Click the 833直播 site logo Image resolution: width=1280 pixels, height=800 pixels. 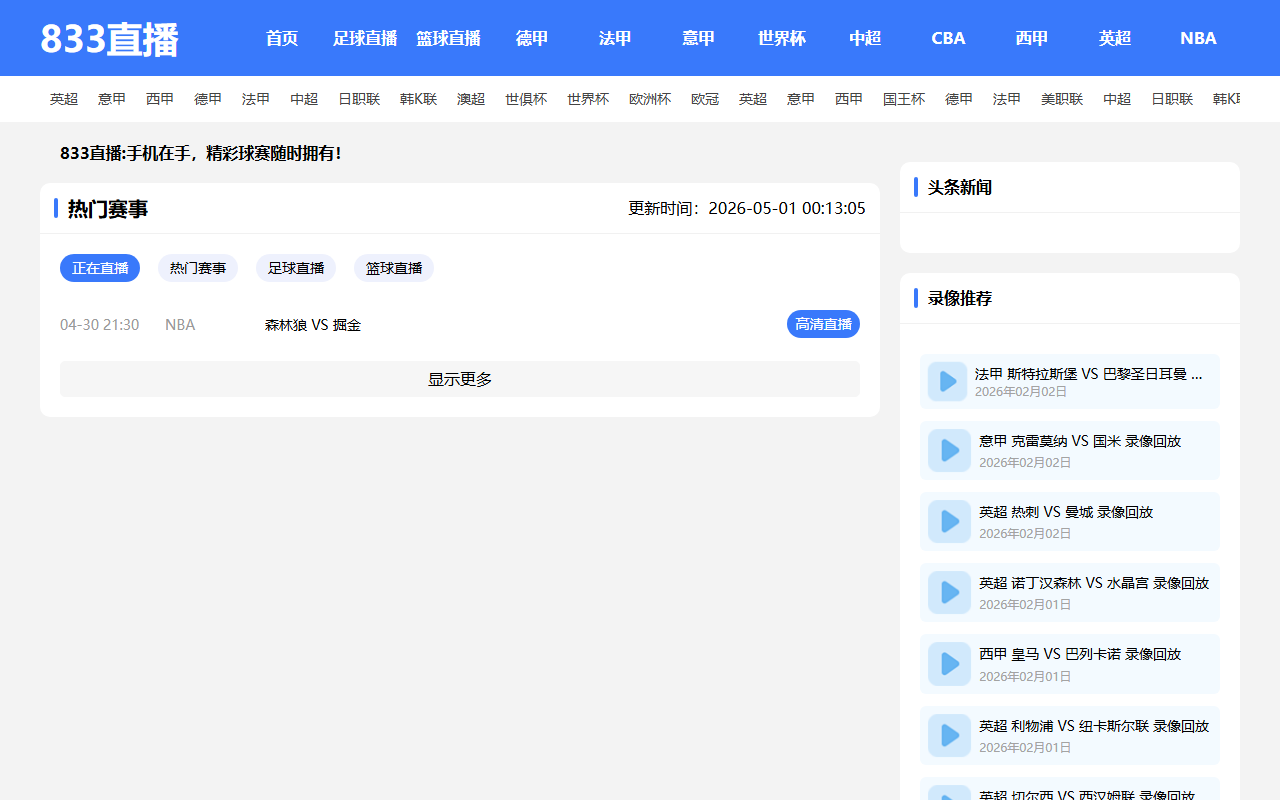click(x=109, y=39)
